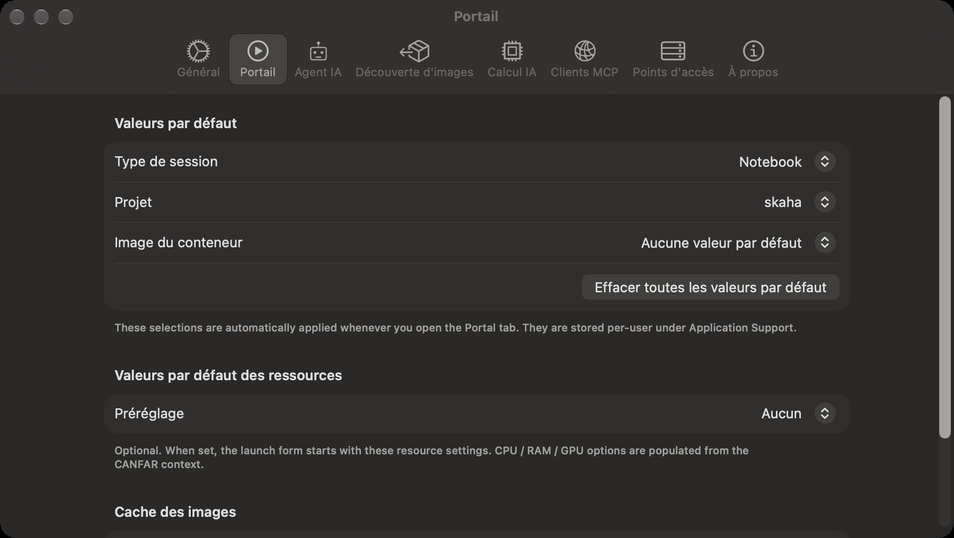
Task: Select the Portail play icon tab
Action: point(258,59)
